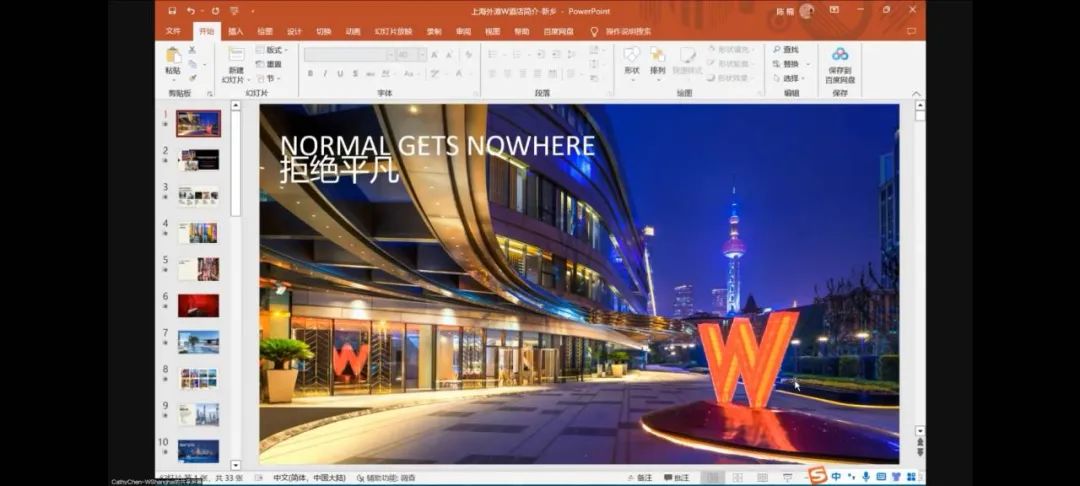Image resolution: width=1080 pixels, height=486 pixels.
Task: Click the Sogou input method S icon
Action: [x=817, y=475]
